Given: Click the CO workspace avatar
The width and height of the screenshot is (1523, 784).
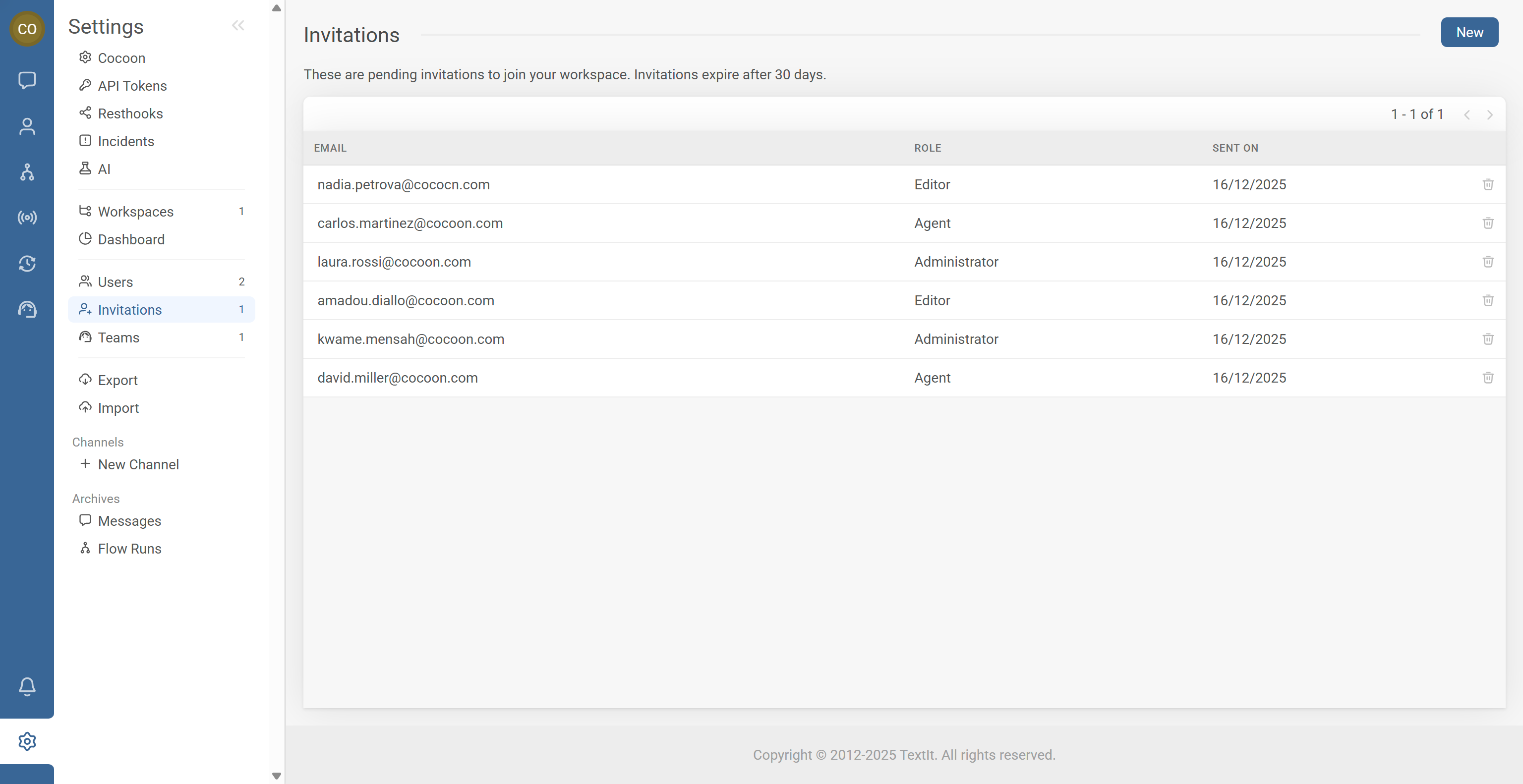Looking at the screenshot, I should 27,28.
